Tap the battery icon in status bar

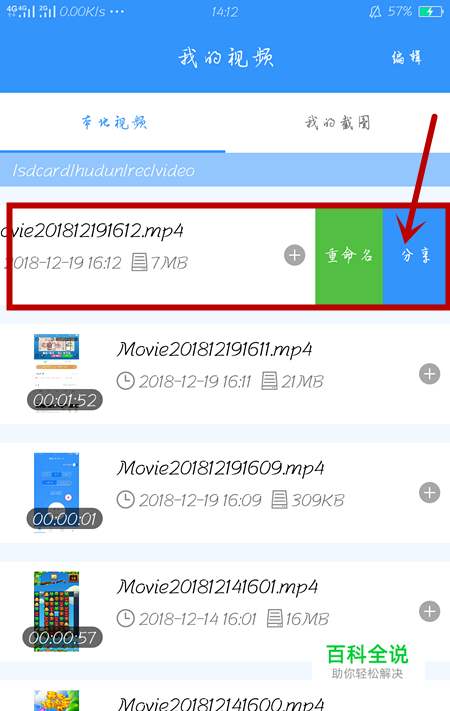coord(430,11)
